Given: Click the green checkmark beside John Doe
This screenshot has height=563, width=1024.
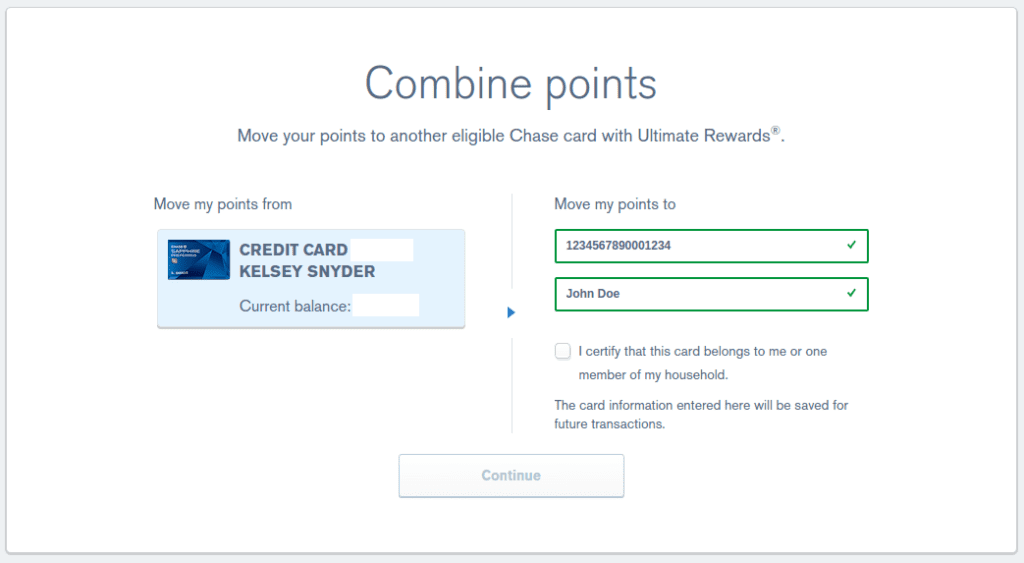Looking at the screenshot, I should click(x=851, y=294).
